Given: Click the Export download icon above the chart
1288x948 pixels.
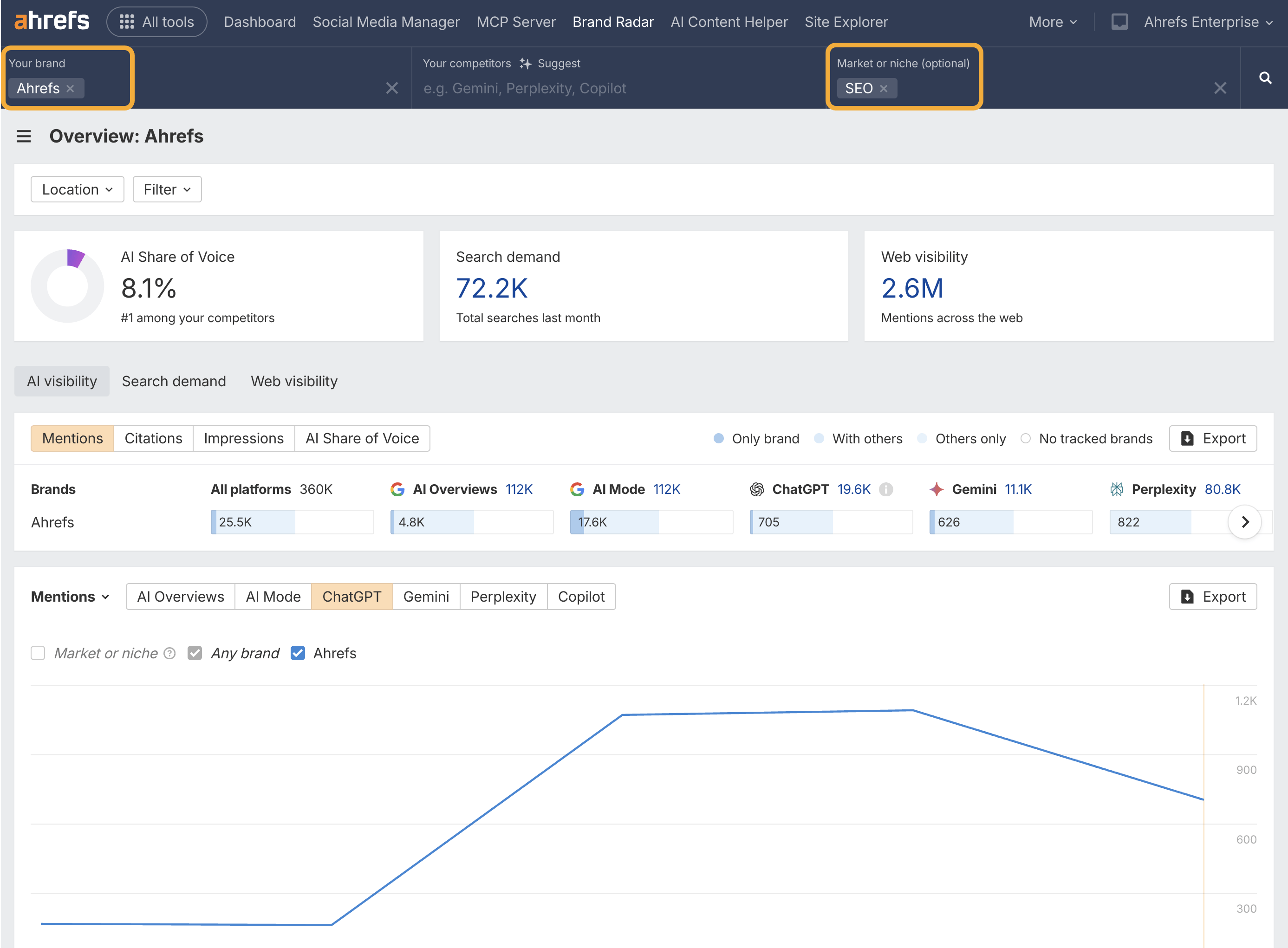Looking at the screenshot, I should tap(1188, 597).
